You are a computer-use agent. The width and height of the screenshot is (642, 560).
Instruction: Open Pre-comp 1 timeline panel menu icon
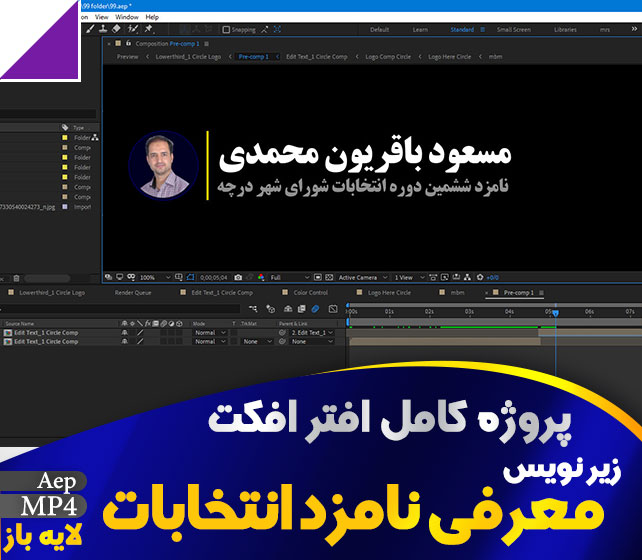(x=541, y=293)
